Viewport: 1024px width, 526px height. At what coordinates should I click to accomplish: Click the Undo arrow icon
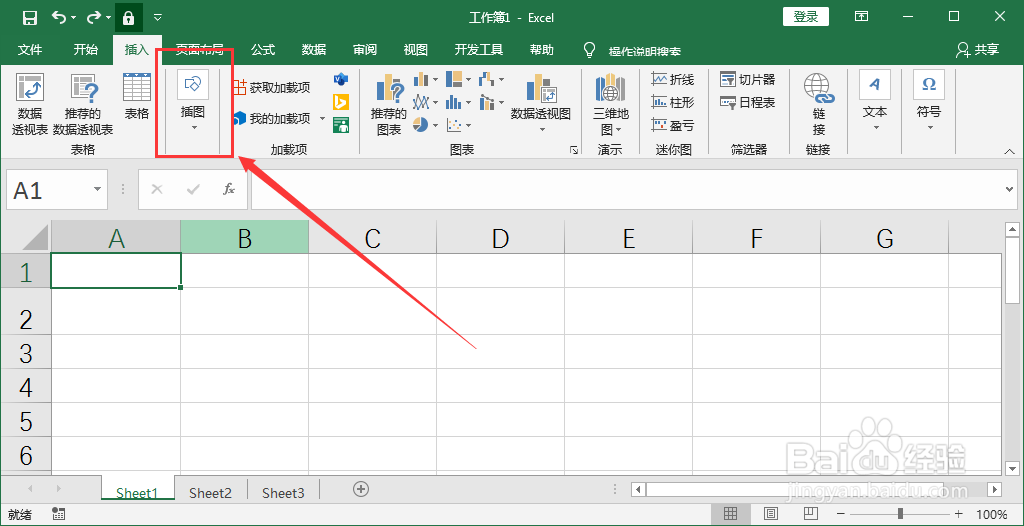point(59,17)
